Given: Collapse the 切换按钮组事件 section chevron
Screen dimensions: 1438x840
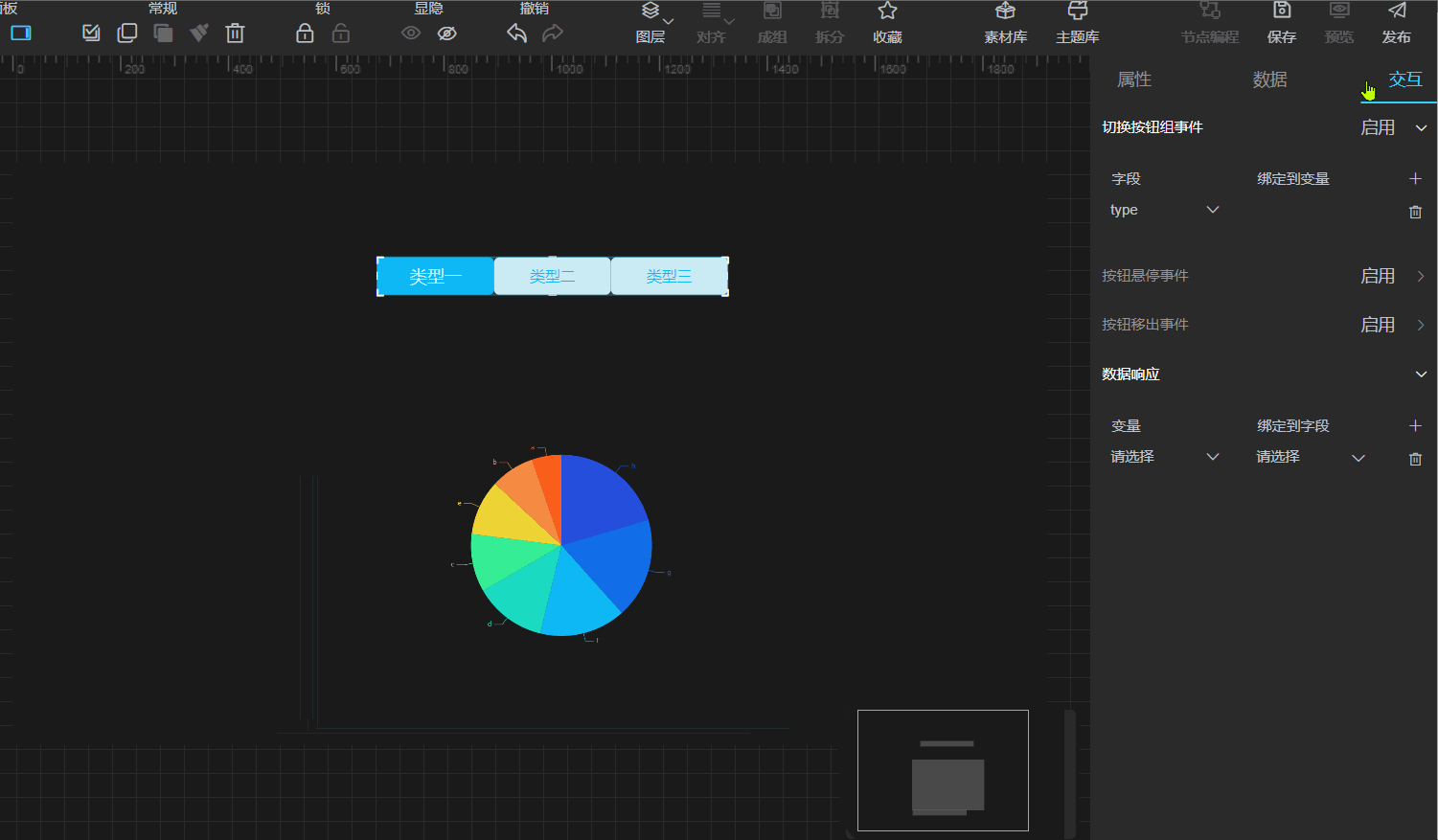Looking at the screenshot, I should click(1421, 128).
